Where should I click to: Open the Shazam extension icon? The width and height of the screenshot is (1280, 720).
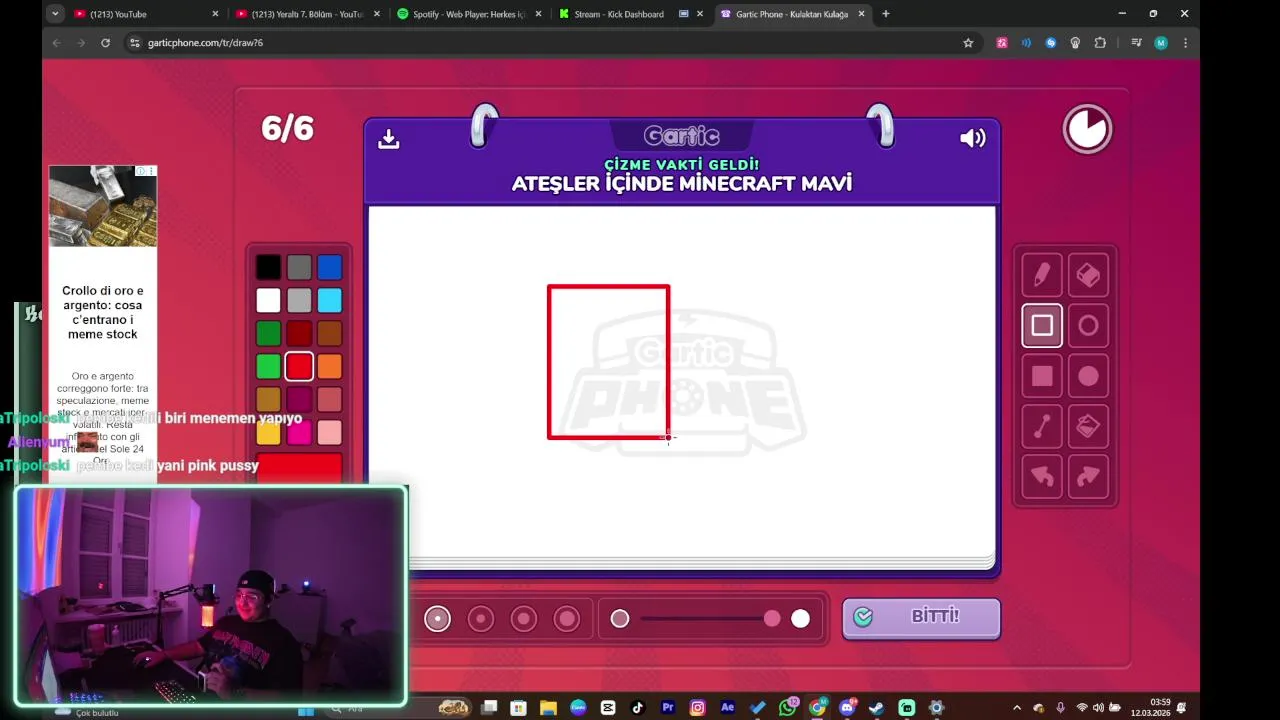tap(1050, 43)
